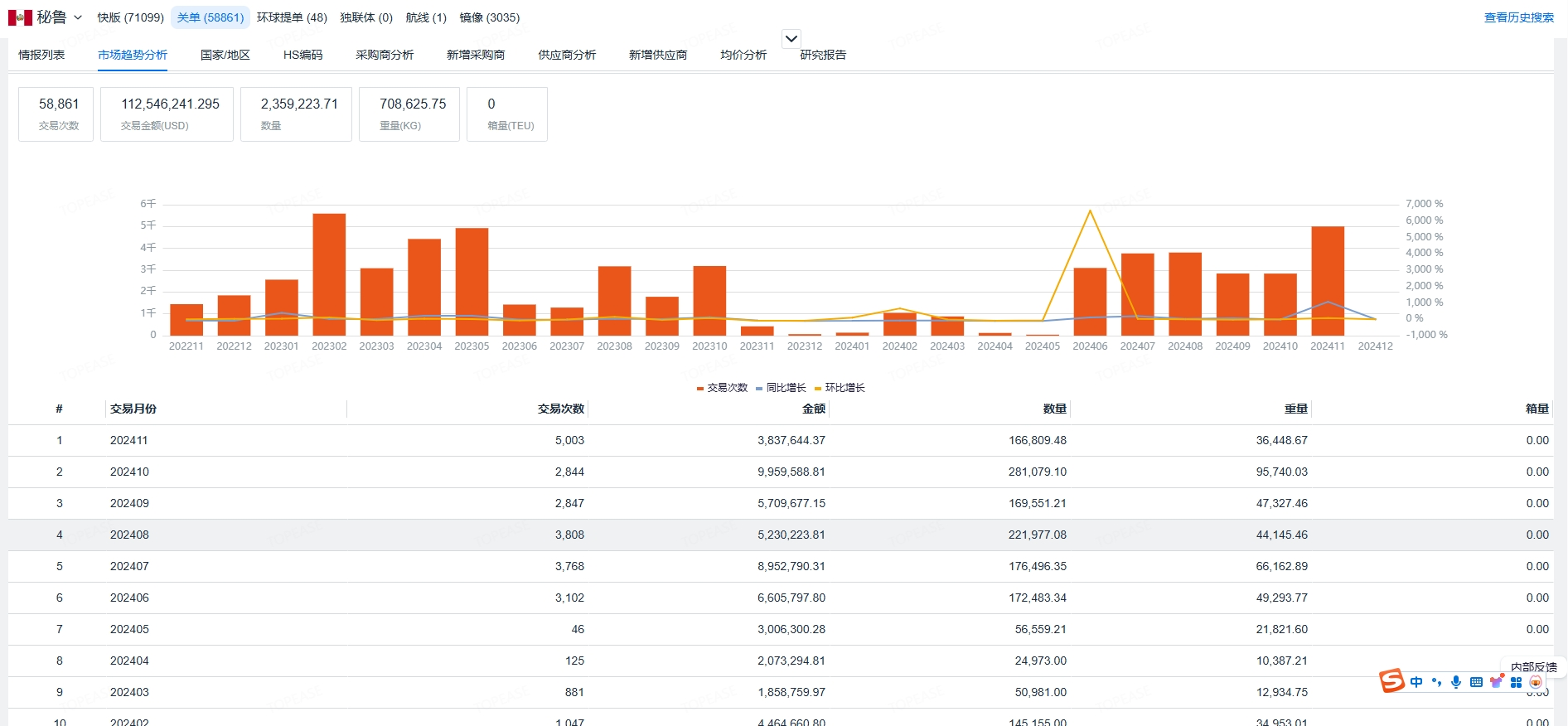This screenshot has width=1568, height=726.
Task: Toggle the 同比增长 legend series
Action: click(781, 388)
